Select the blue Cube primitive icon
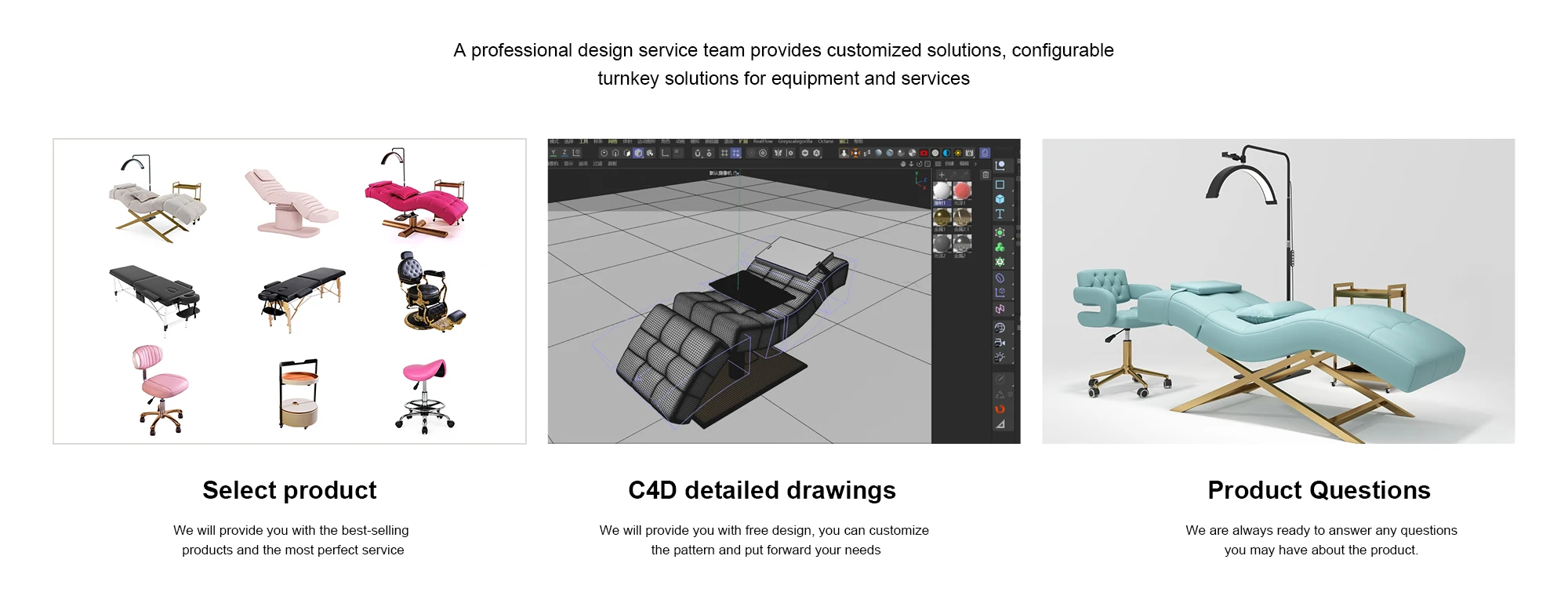 click(1000, 199)
